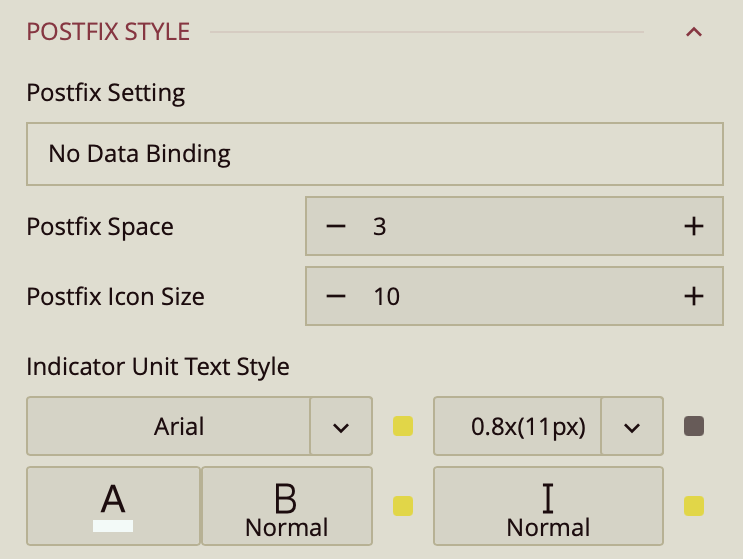Increase Postfix Space with plus button
This screenshot has height=559, width=743.
[694, 227]
